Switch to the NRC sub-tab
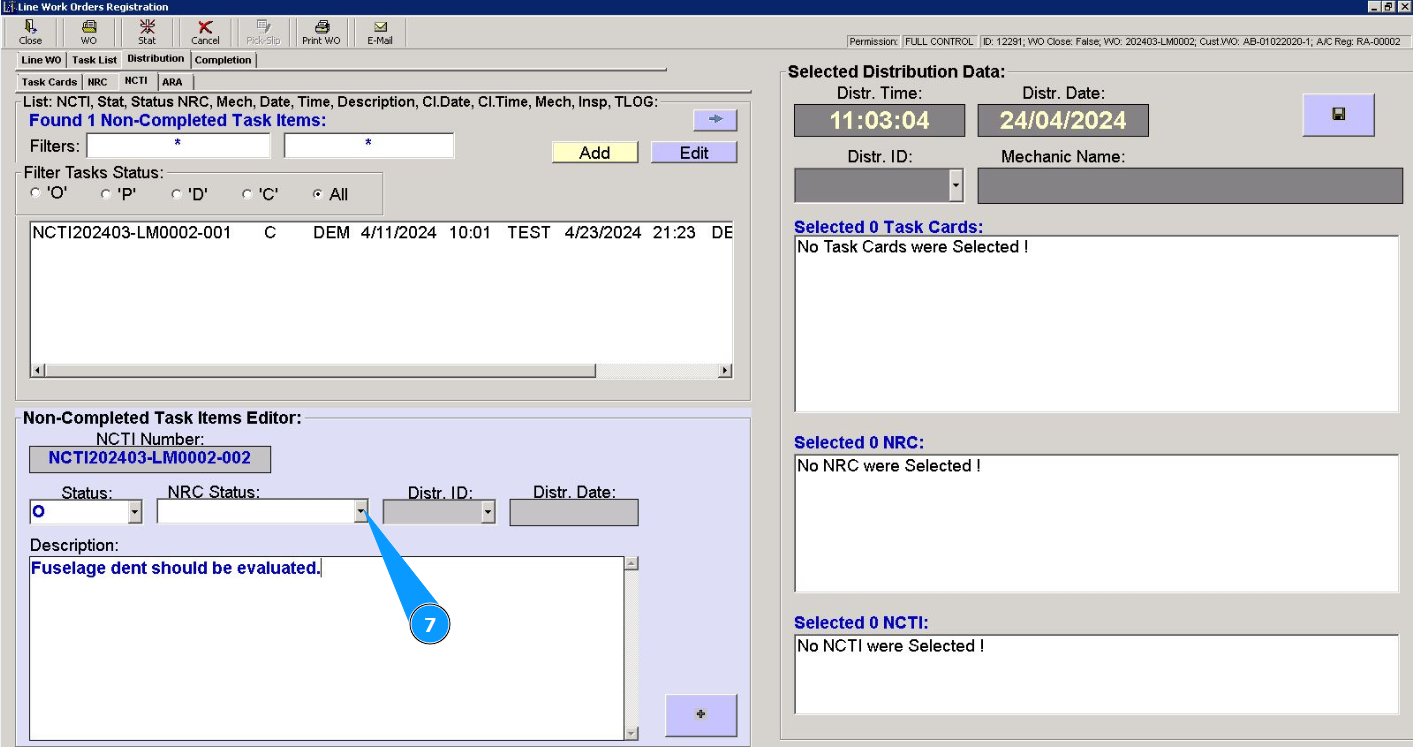The height and width of the screenshot is (747, 1413). pyautogui.click(x=98, y=82)
